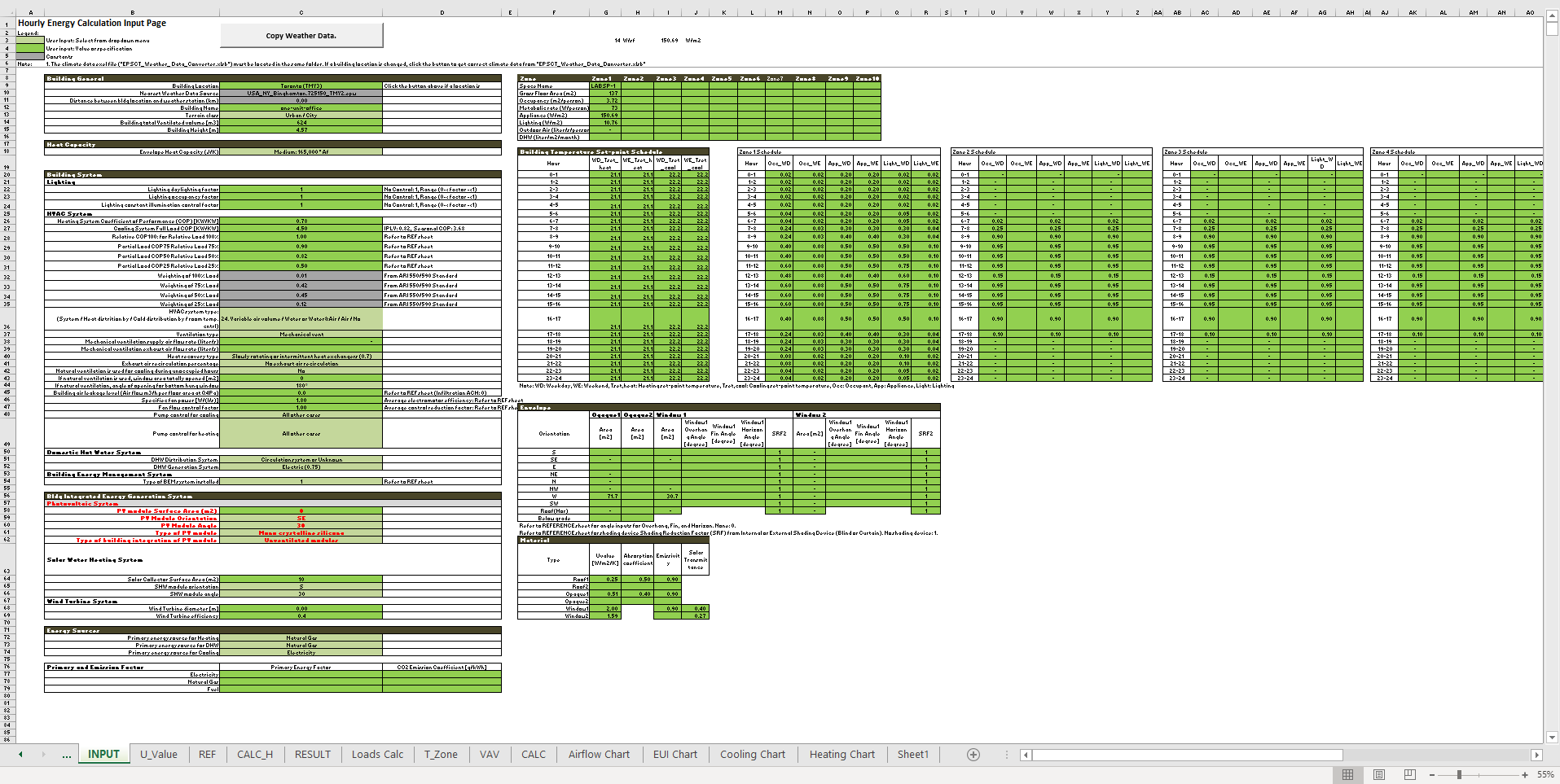Switch to Page Break Preview view
Viewport: 1560px width, 784px height.
[1410, 774]
